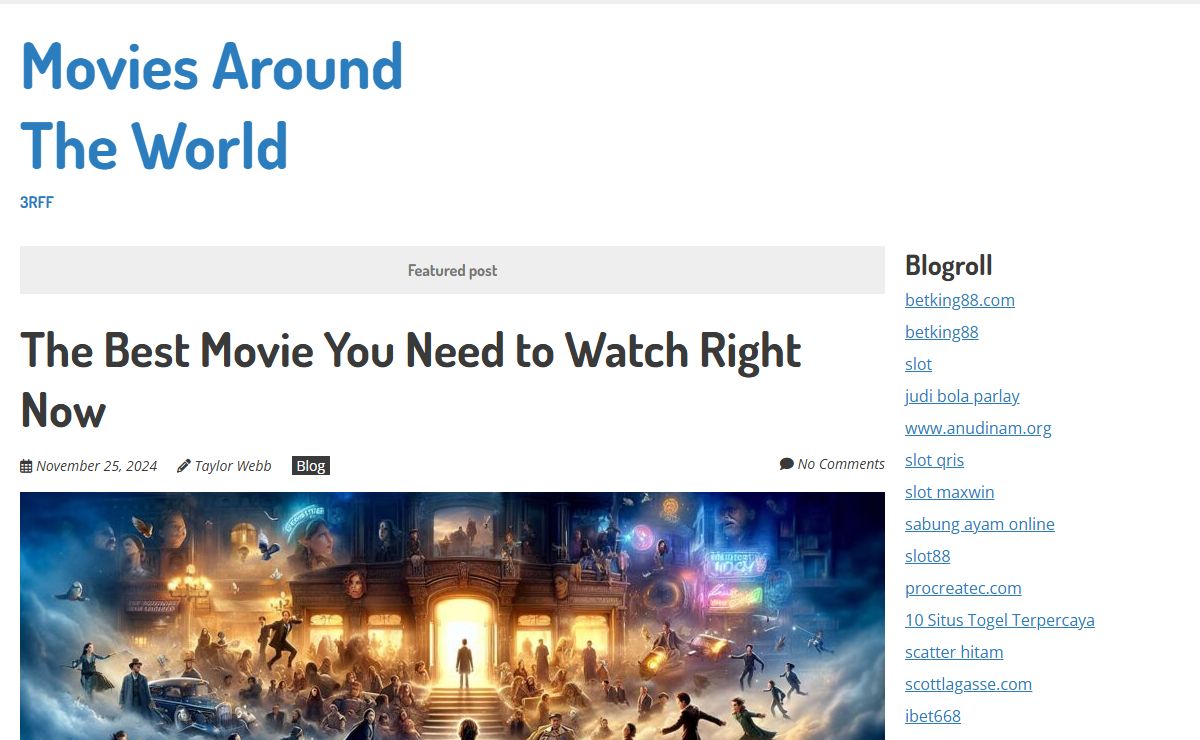Click the scatter hitam link
This screenshot has width=1200, height=740.
click(x=954, y=652)
